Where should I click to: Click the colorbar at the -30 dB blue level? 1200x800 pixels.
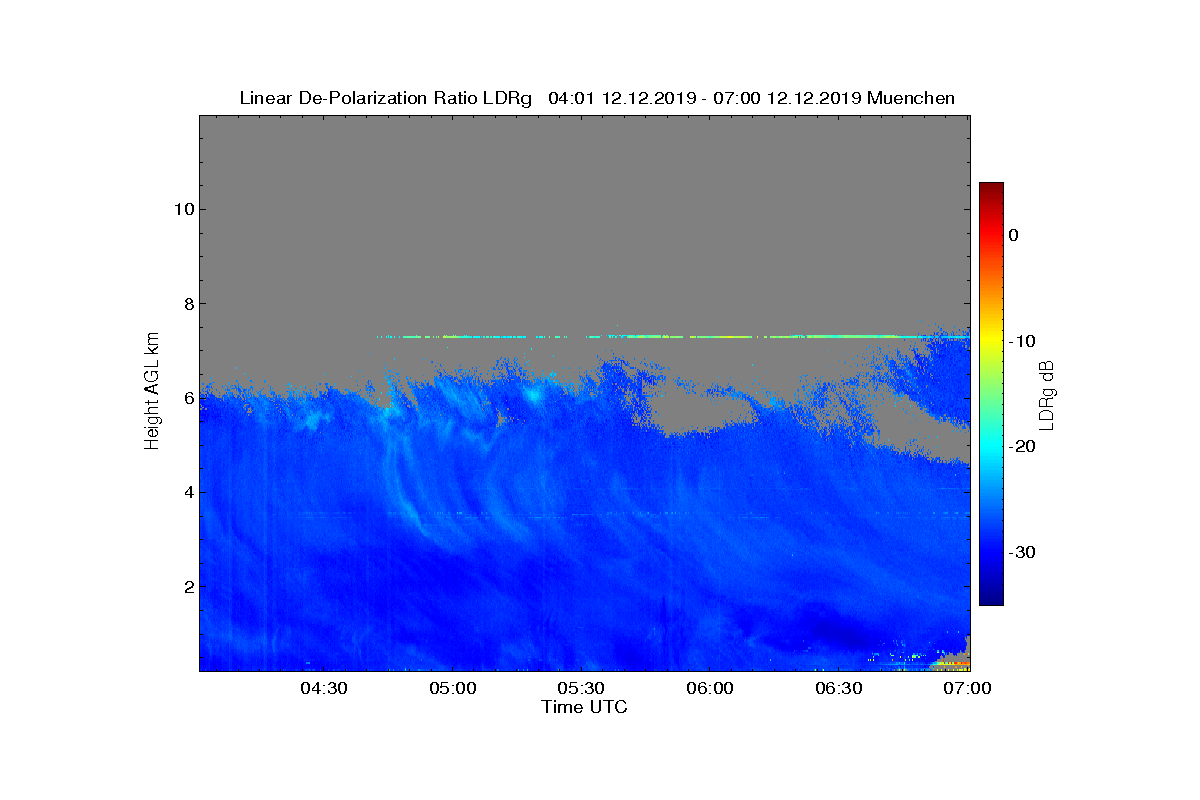[991, 552]
